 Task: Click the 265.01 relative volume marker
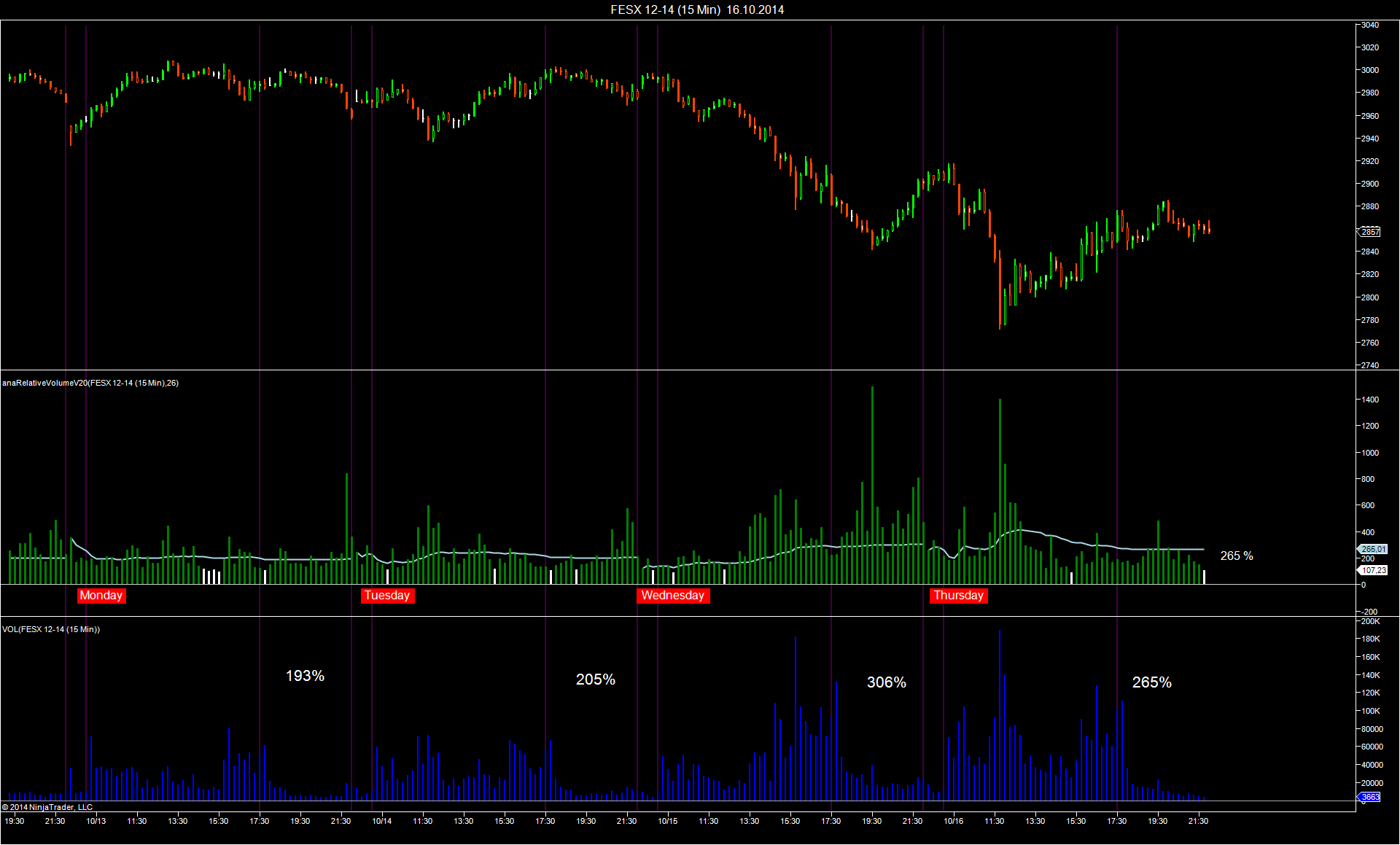1372,549
